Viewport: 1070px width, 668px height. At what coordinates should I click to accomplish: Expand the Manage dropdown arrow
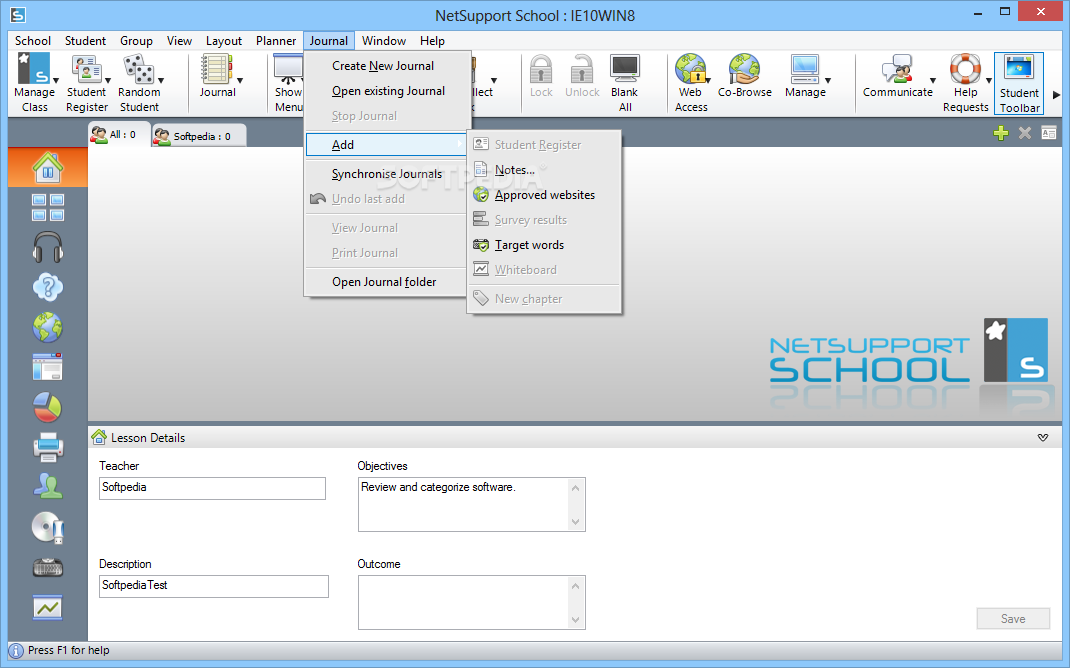tap(828, 81)
